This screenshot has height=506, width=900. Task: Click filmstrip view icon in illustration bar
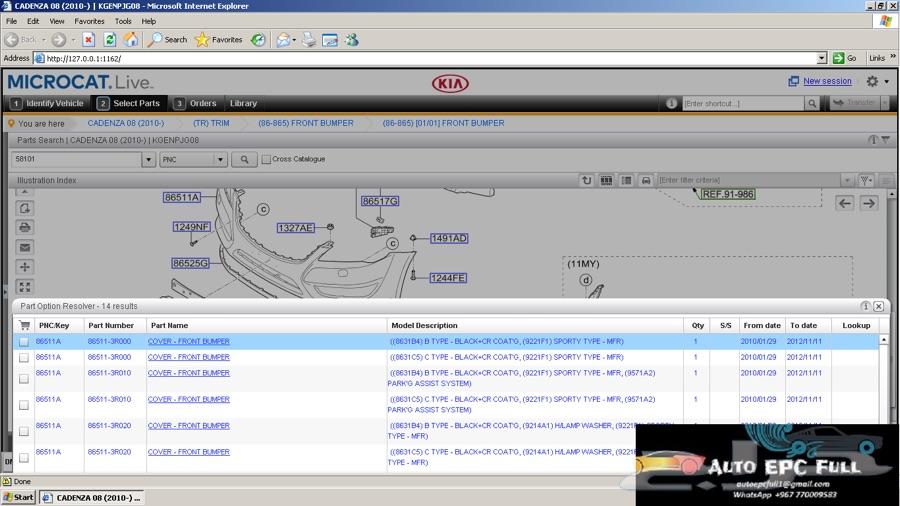pos(606,180)
